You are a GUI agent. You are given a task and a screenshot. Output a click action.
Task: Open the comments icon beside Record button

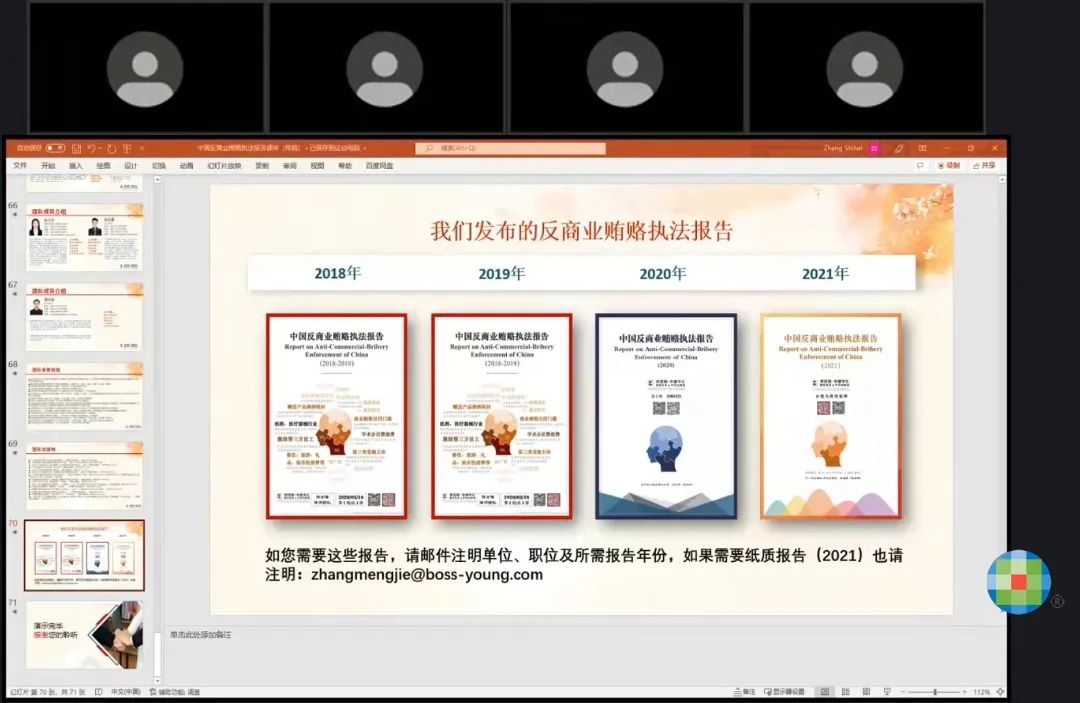point(920,165)
